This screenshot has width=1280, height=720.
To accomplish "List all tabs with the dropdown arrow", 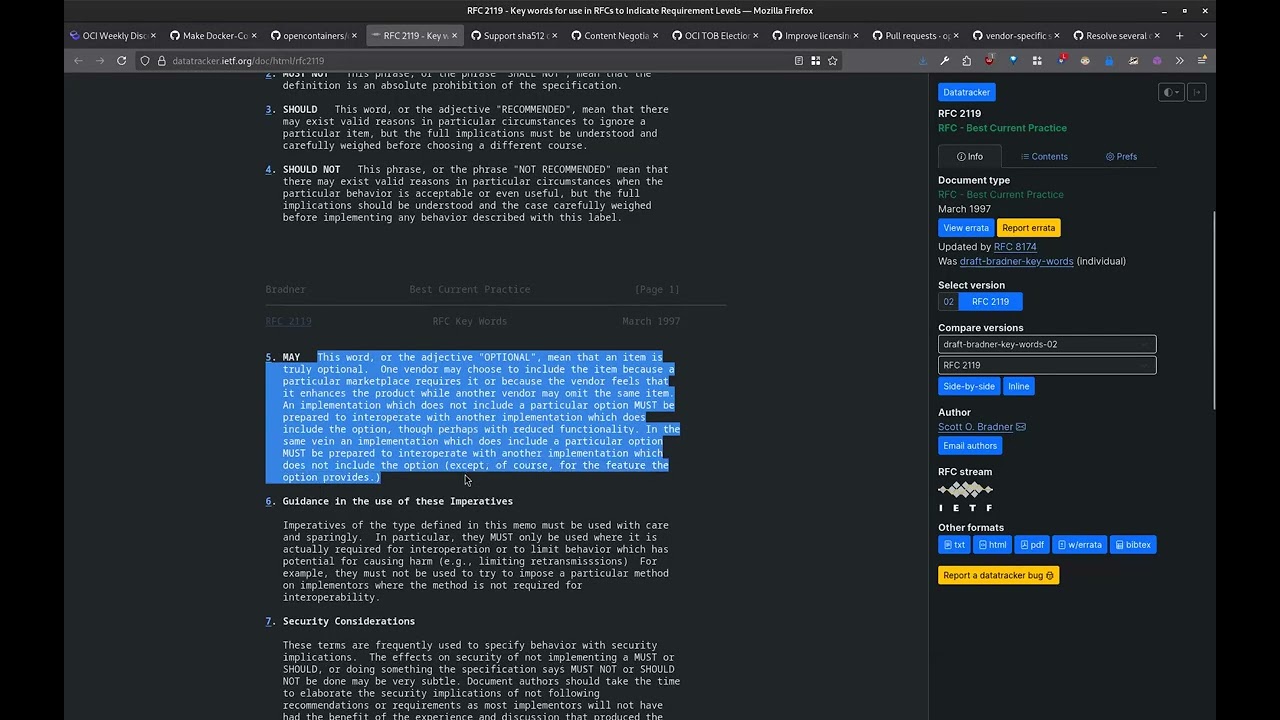I will (1203, 35).
